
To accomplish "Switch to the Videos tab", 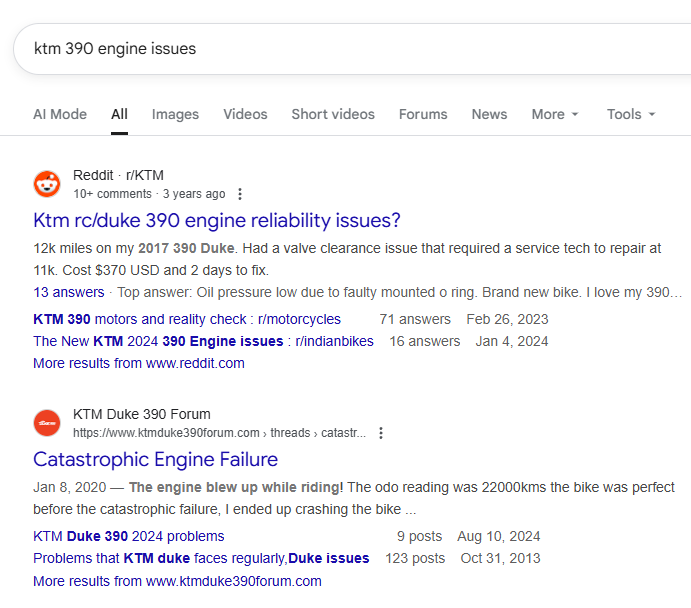I will 245,114.
